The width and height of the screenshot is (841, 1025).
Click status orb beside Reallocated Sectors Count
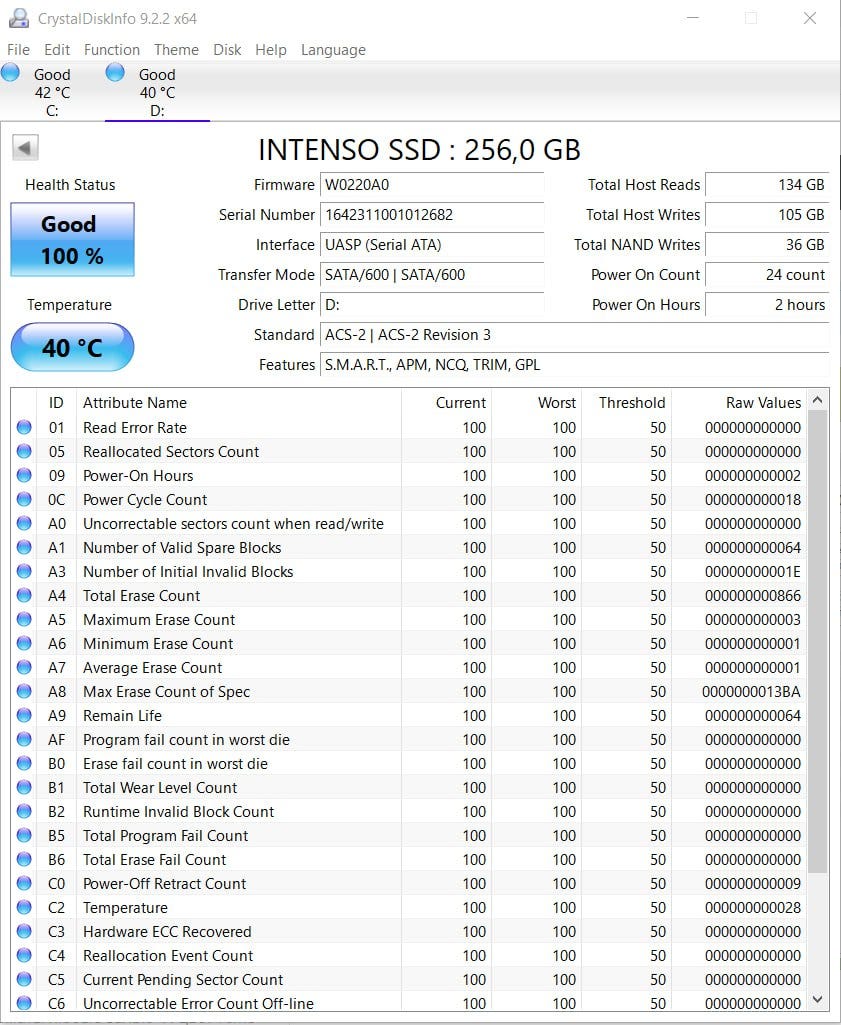click(24, 452)
